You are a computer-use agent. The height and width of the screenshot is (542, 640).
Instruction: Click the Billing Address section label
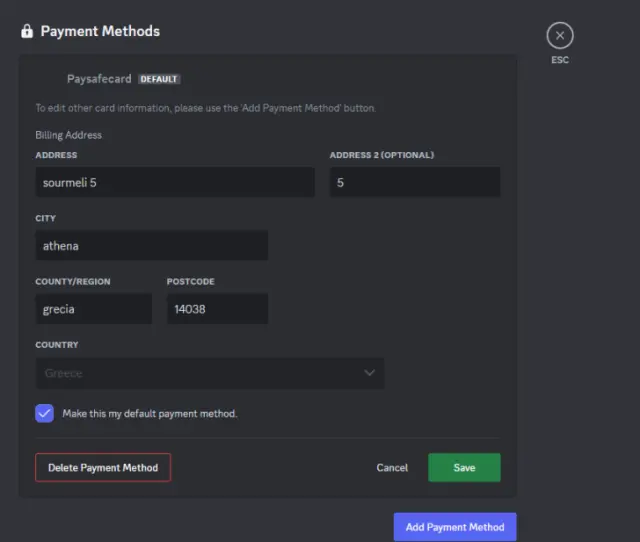69,135
